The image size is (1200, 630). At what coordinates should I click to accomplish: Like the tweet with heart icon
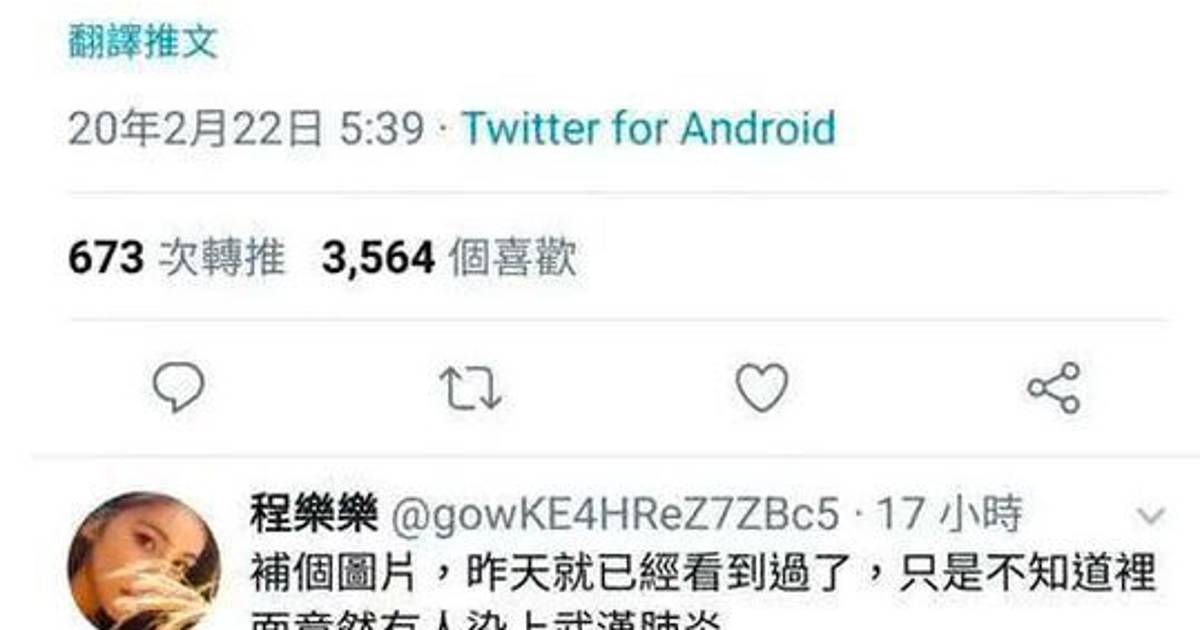click(762, 387)
